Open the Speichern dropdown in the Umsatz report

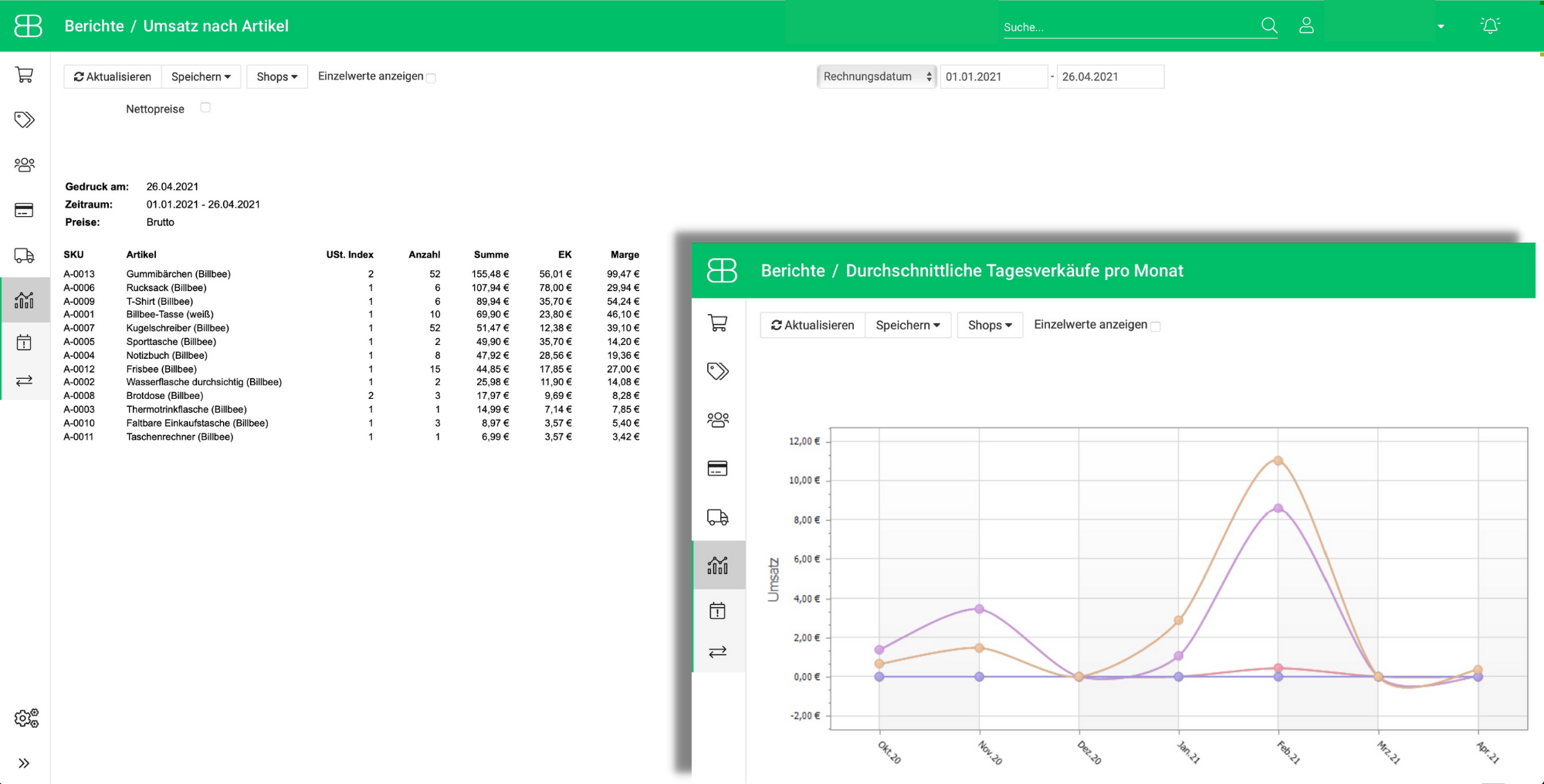pyautogui.click(x=201, y=76)
